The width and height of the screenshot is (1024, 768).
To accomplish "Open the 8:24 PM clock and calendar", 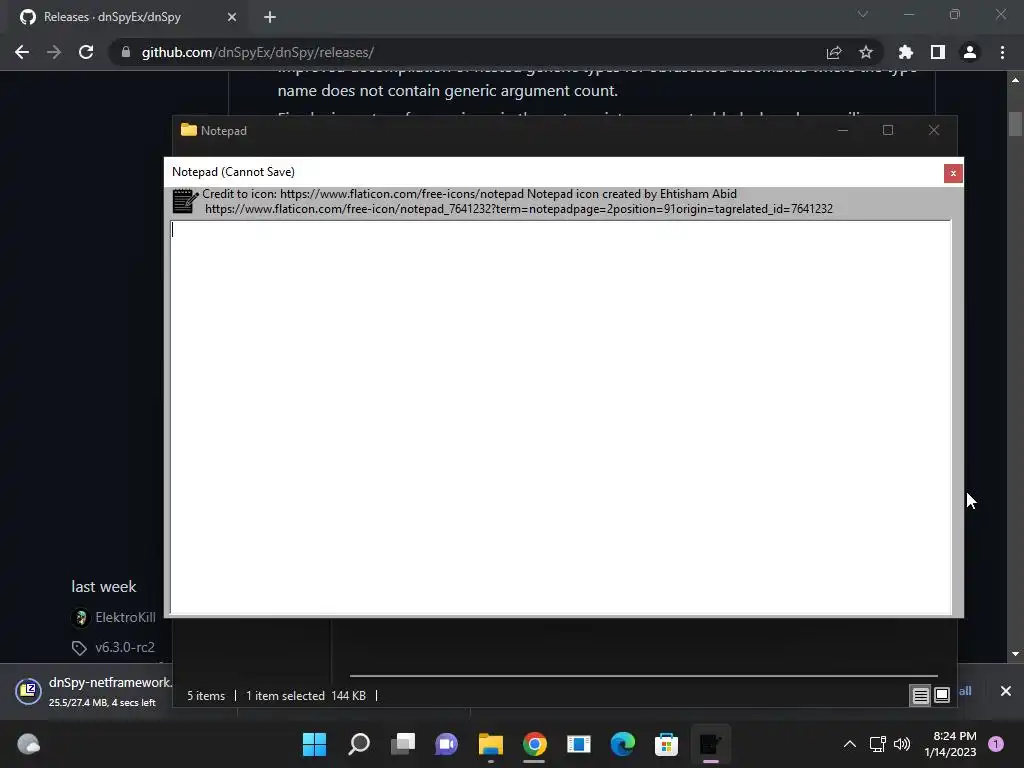I will (950, 744).
